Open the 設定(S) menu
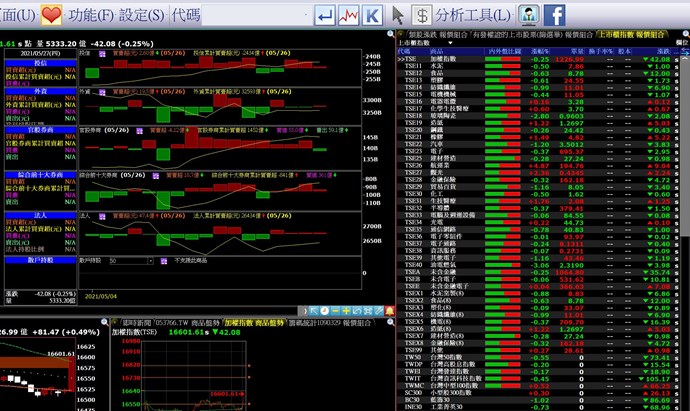690x411 pixels. 142,15
